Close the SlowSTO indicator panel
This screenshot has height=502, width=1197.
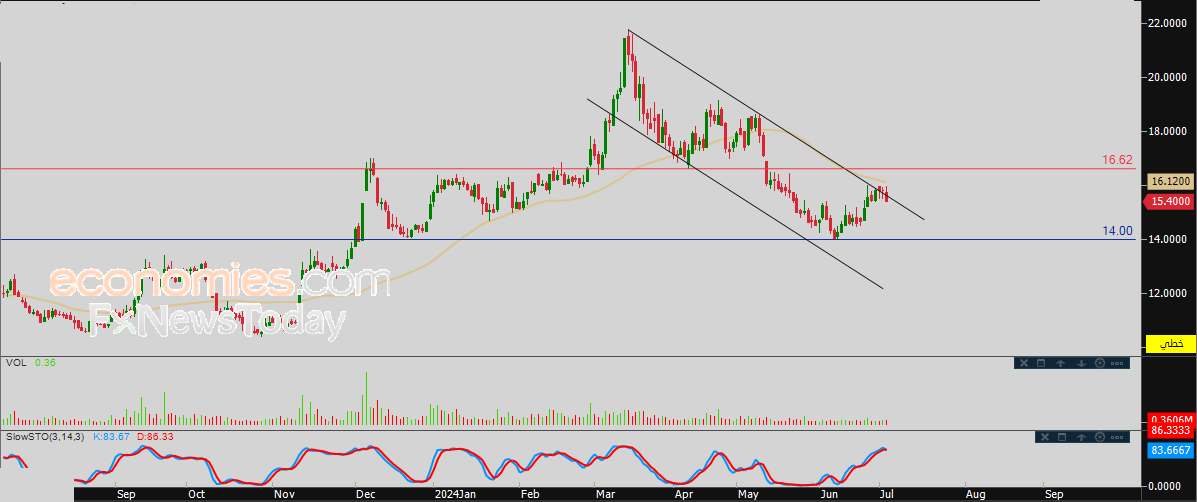pyautogui.click(x=1045, y=437)
